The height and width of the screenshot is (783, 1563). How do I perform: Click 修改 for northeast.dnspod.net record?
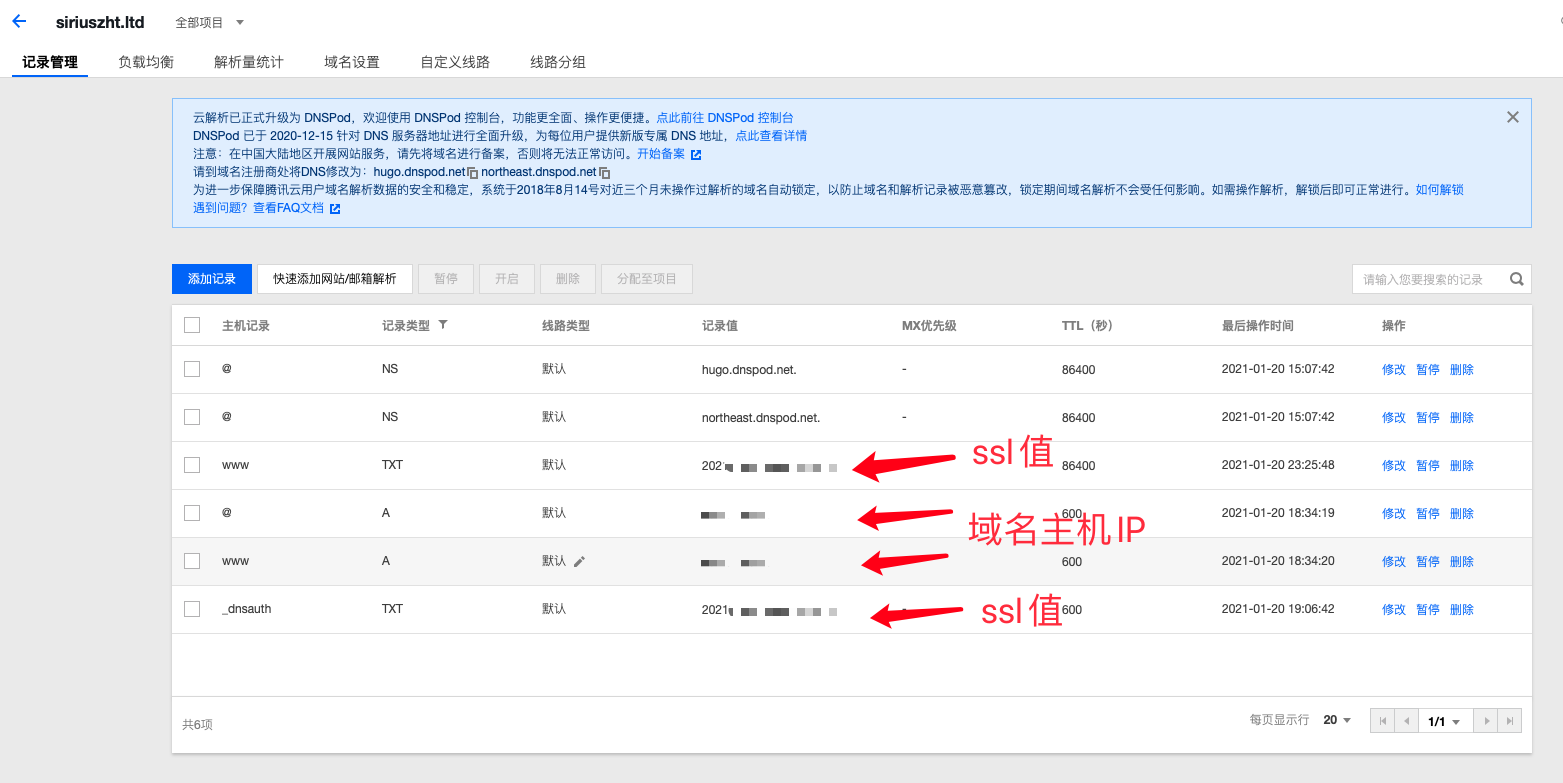[x=1394, y=418]
